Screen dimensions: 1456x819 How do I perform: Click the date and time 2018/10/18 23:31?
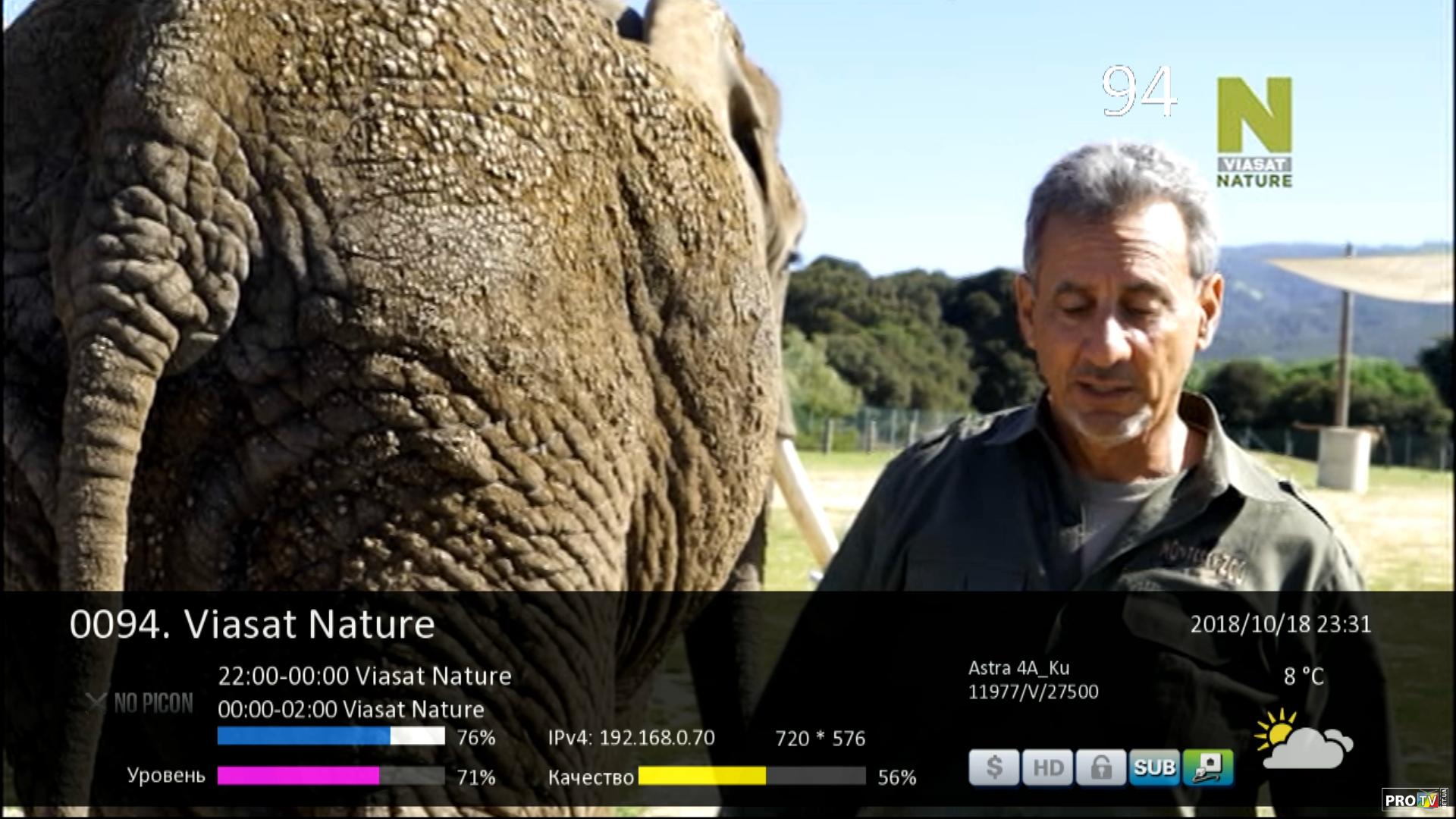1280,624
